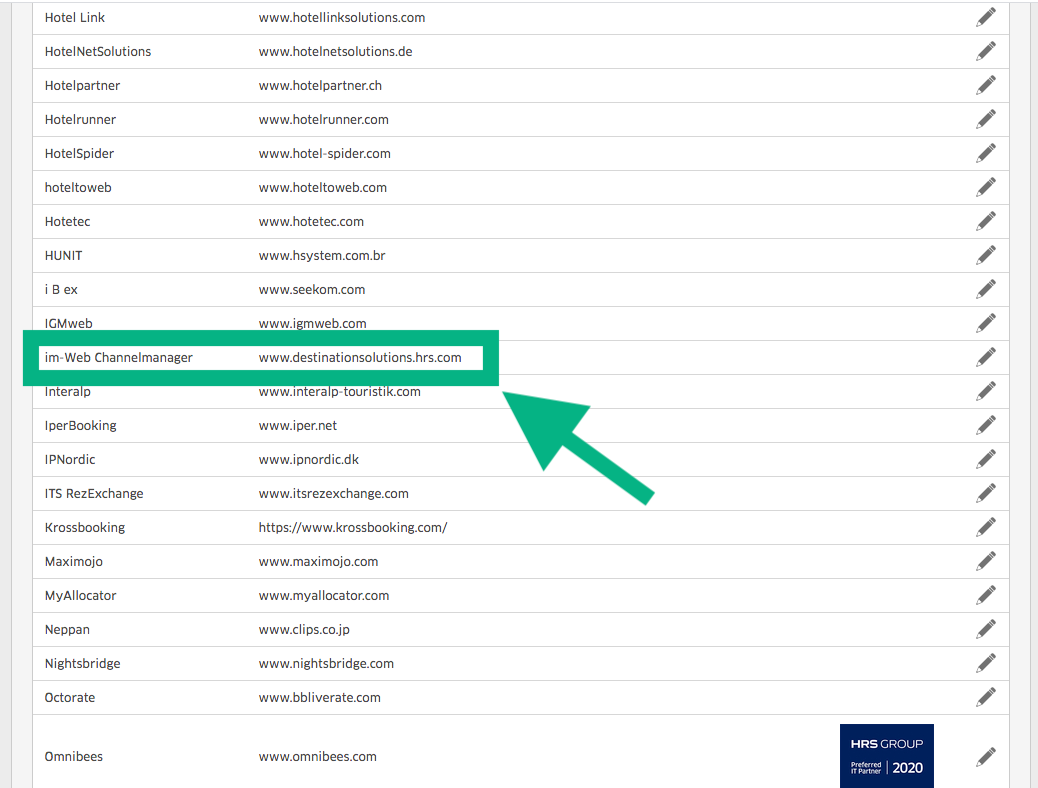Open edit pencil for Hotelrunner
Screen dimensions: 1038x788
tap(986, 119)
